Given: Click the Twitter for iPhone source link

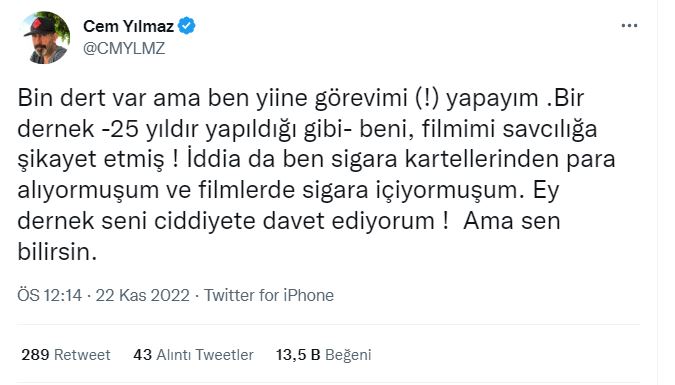Looking at the screenshot, I should coord(269,295).
